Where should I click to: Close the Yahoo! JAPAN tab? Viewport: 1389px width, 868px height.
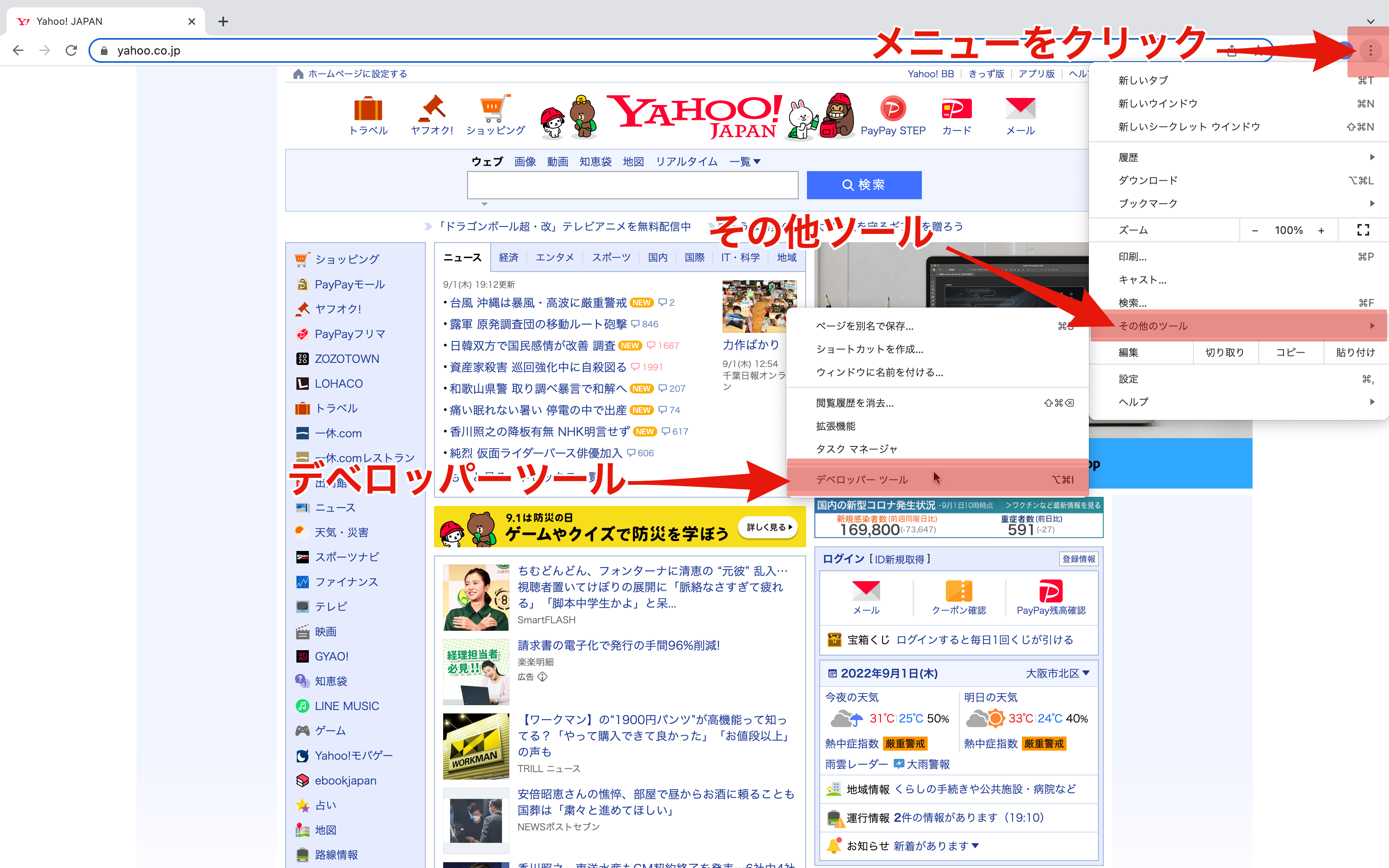(192, 21)
